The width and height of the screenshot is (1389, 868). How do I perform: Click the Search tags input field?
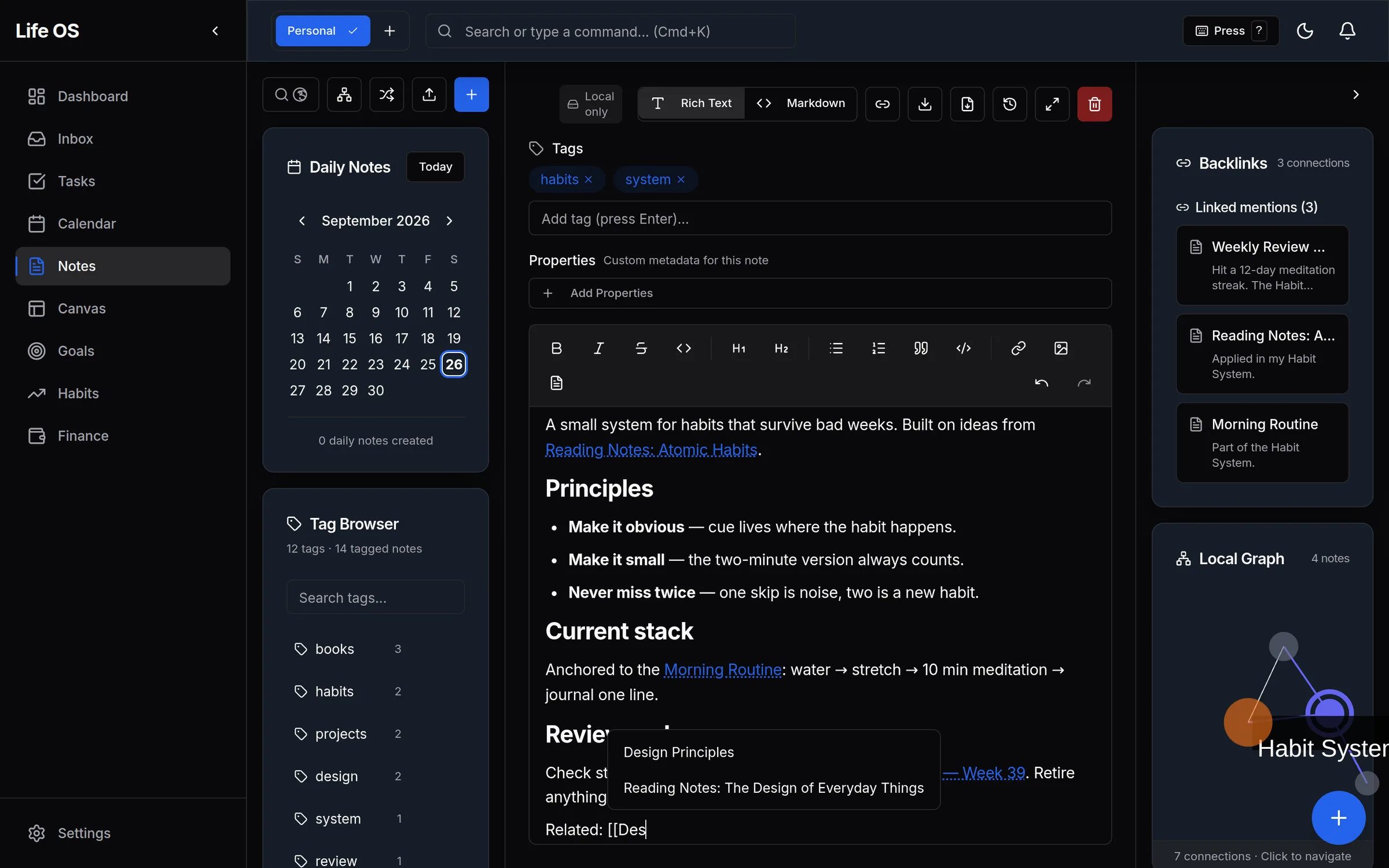point(375,597)
